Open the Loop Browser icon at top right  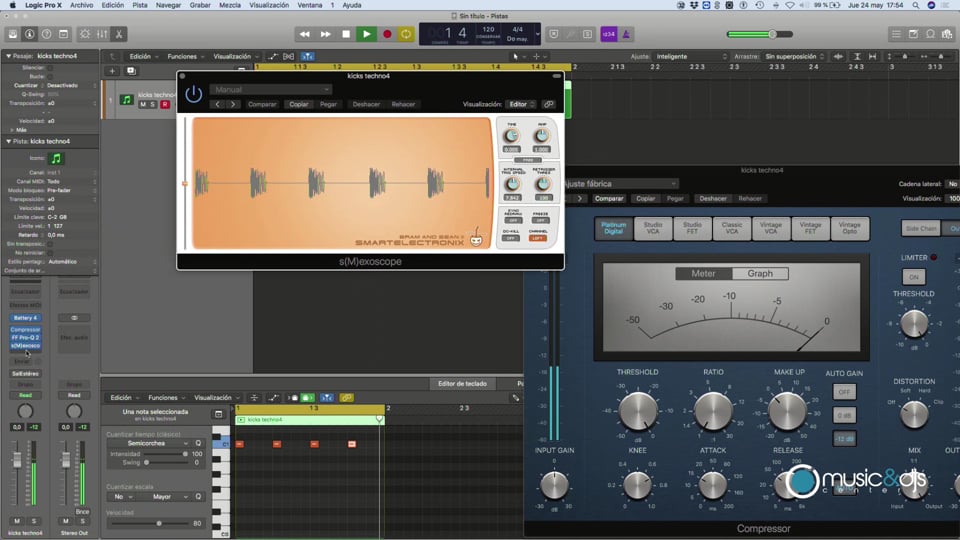pyautogui.click(x=931, y=34)
